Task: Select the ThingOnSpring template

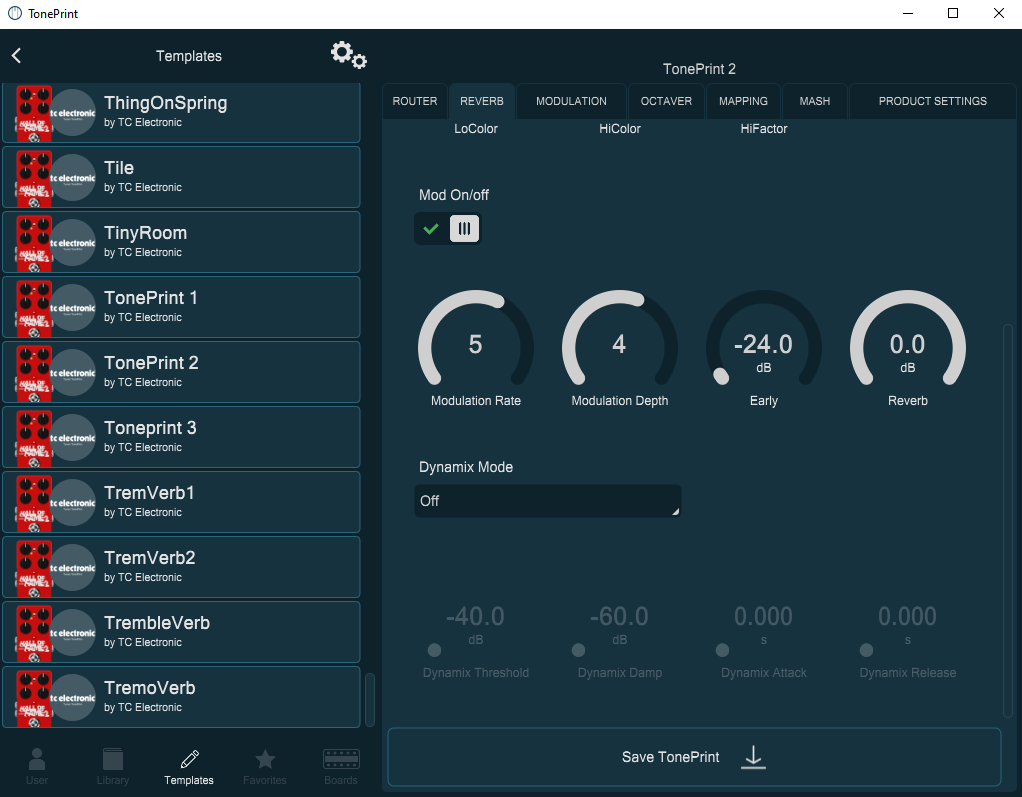Action: click(181, 112)
